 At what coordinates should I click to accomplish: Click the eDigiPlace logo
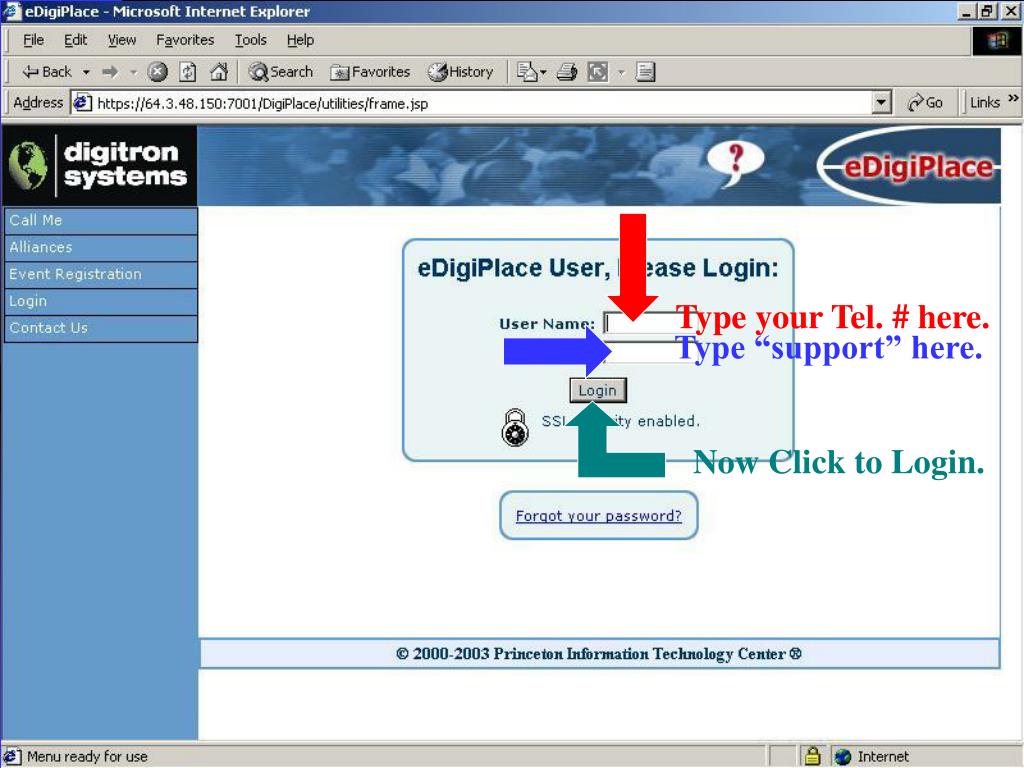(x=910, y=167)
